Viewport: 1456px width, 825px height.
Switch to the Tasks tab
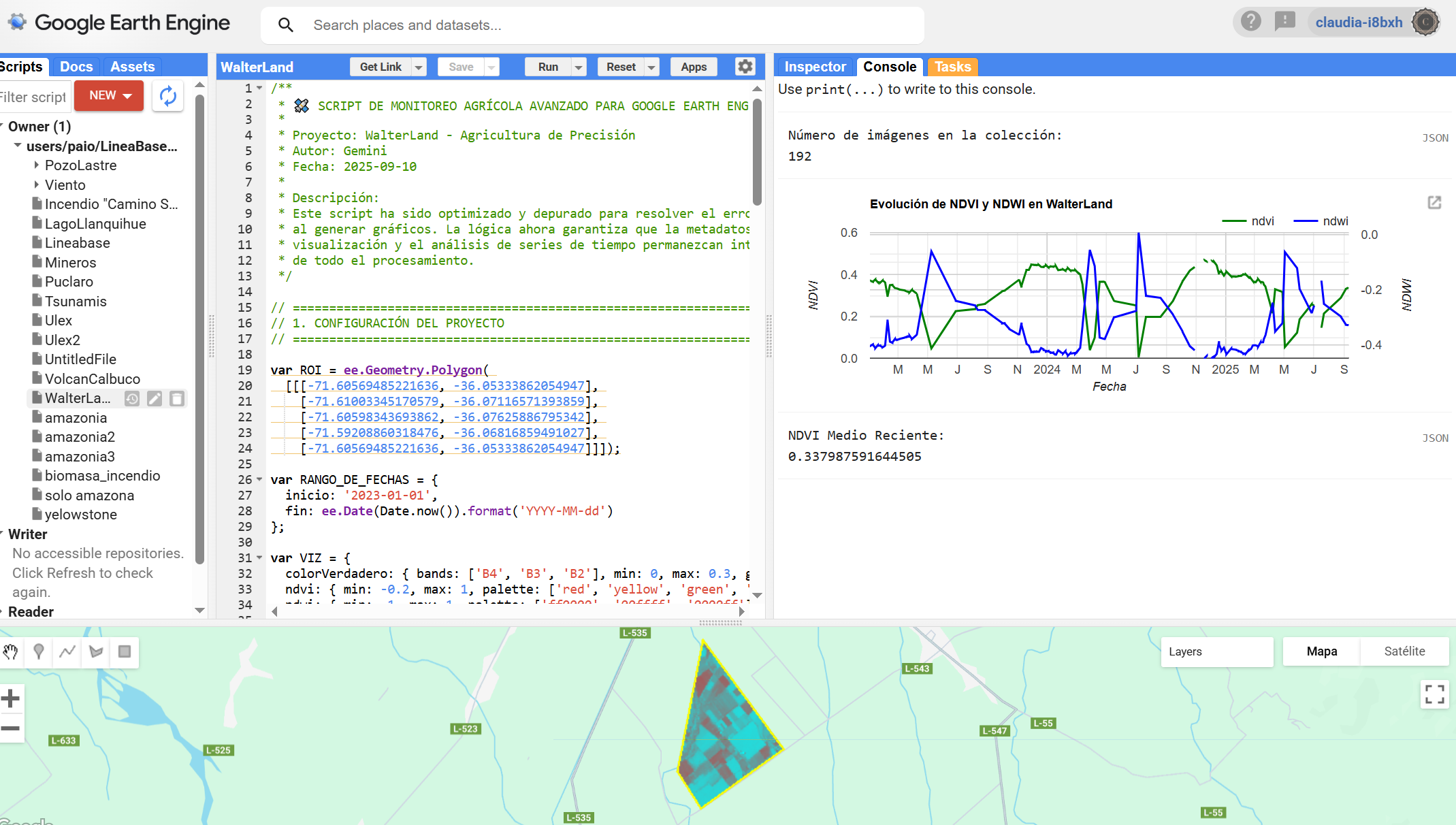pos(952,67)
